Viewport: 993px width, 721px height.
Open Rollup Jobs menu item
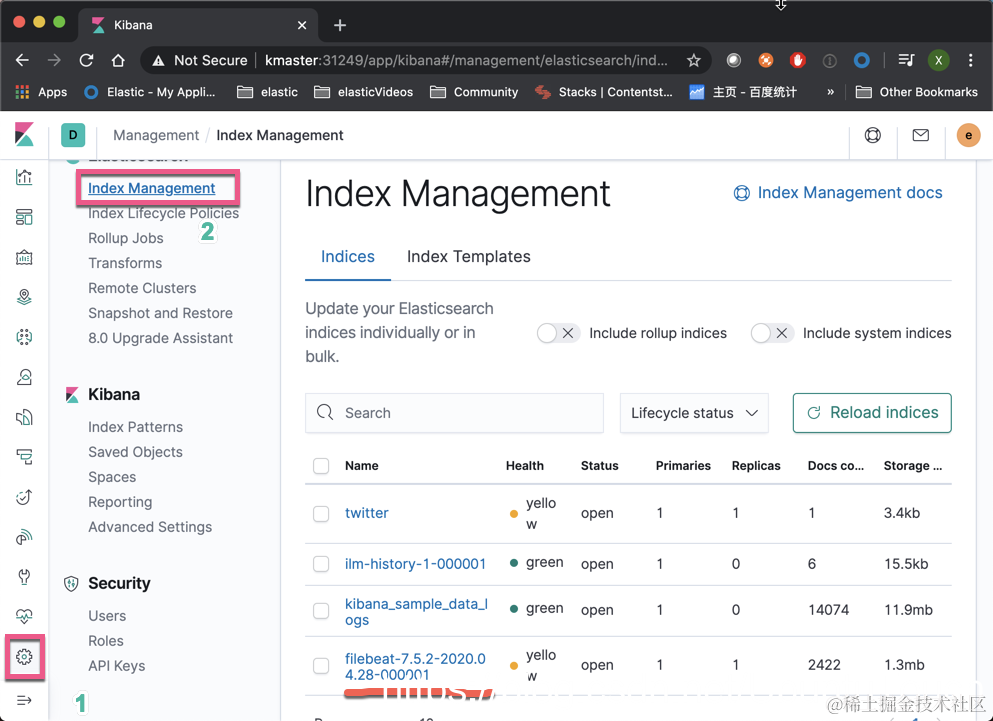[125, 238]
